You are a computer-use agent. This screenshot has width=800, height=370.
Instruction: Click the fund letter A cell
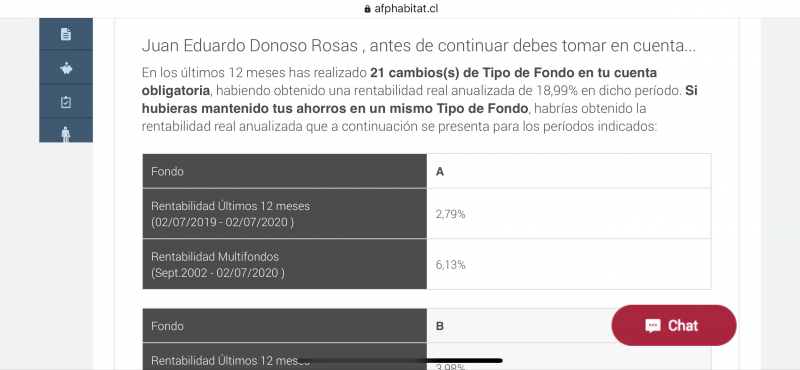pyautogui.click(x=569, y=171)
